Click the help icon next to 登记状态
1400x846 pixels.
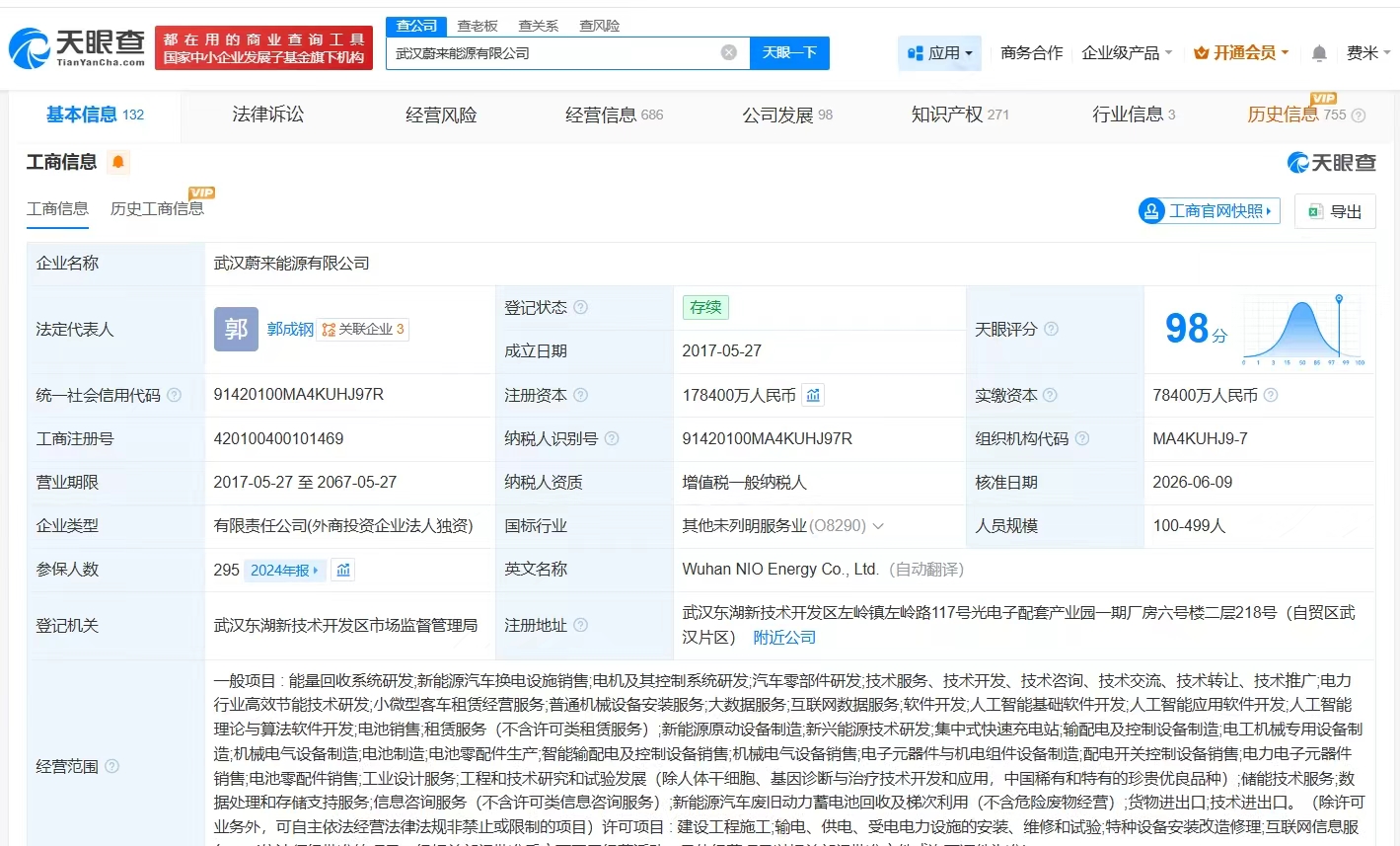(581, 307)
